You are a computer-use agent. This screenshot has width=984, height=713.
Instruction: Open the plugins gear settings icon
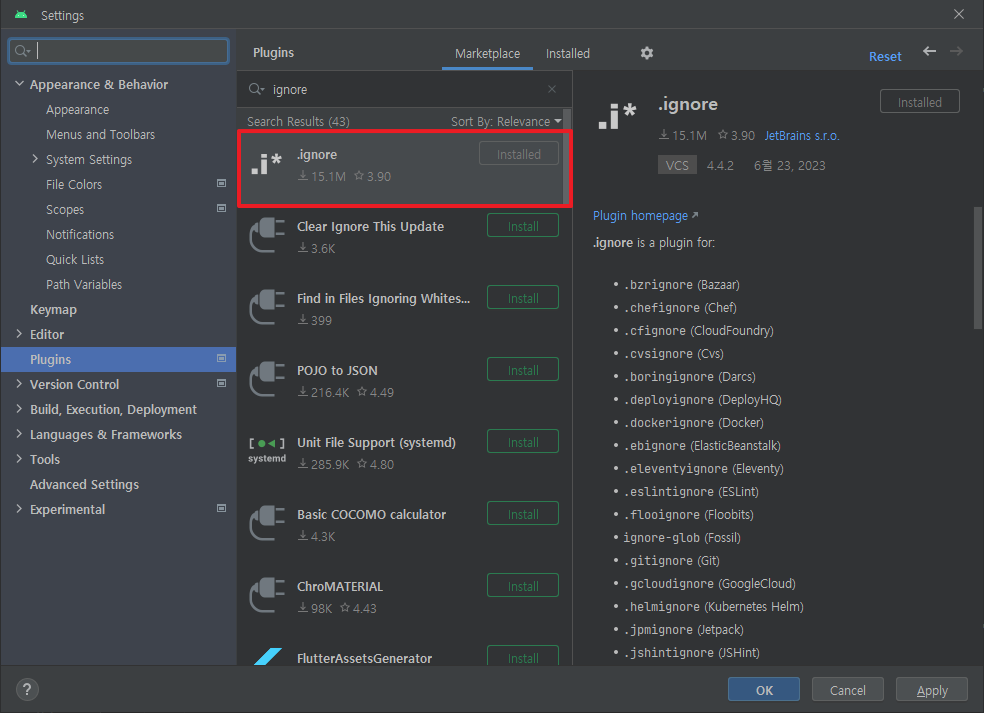pos(647,53)
